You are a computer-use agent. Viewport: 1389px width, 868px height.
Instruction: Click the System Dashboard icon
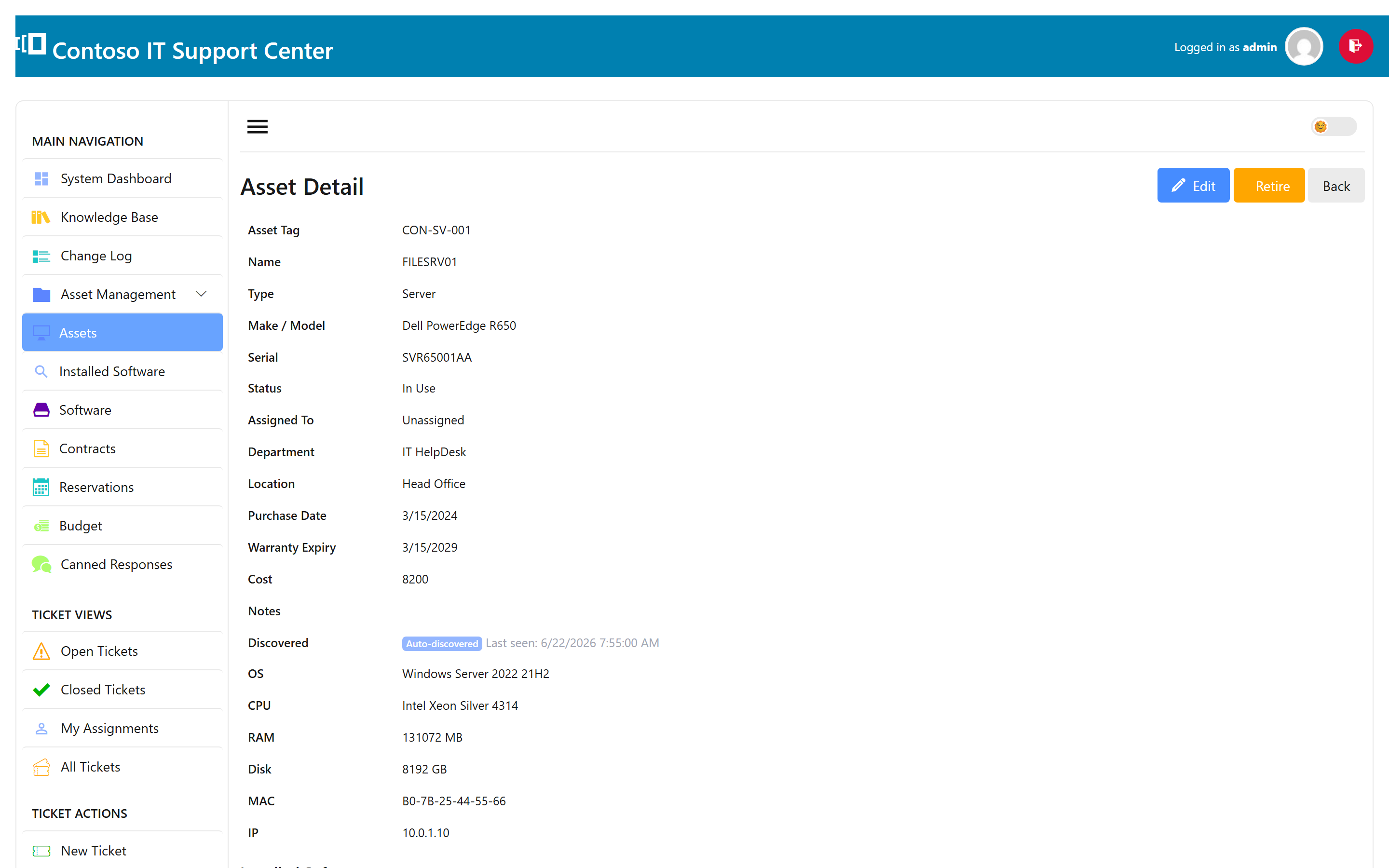(41, 178)
